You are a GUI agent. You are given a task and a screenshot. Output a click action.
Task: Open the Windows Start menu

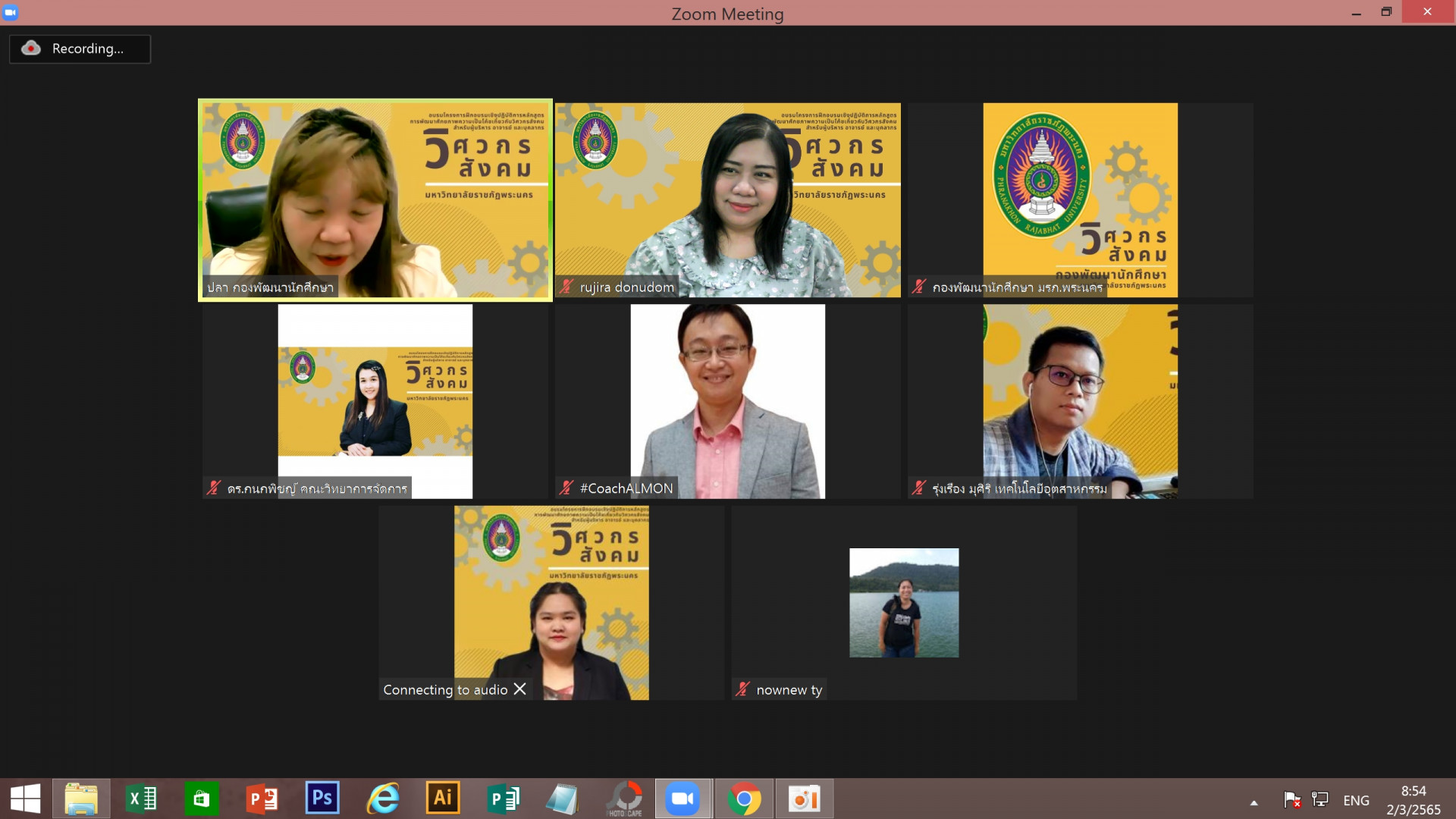coord(25,799)
